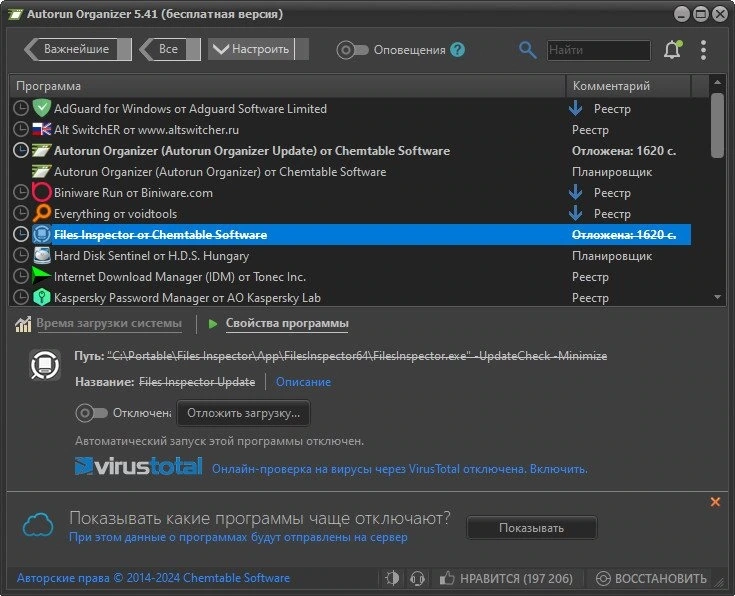Select the Autorun Organizer Планировщик row

(350, 172)
